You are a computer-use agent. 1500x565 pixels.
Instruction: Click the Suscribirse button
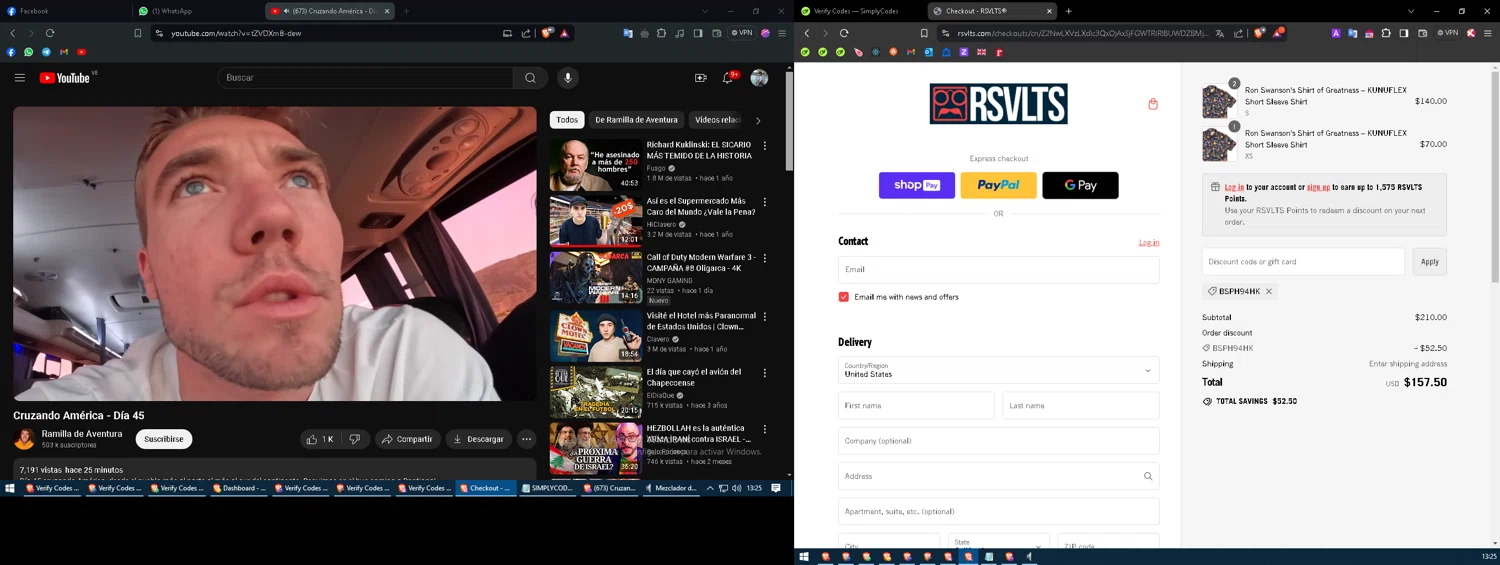pos(164,439)
